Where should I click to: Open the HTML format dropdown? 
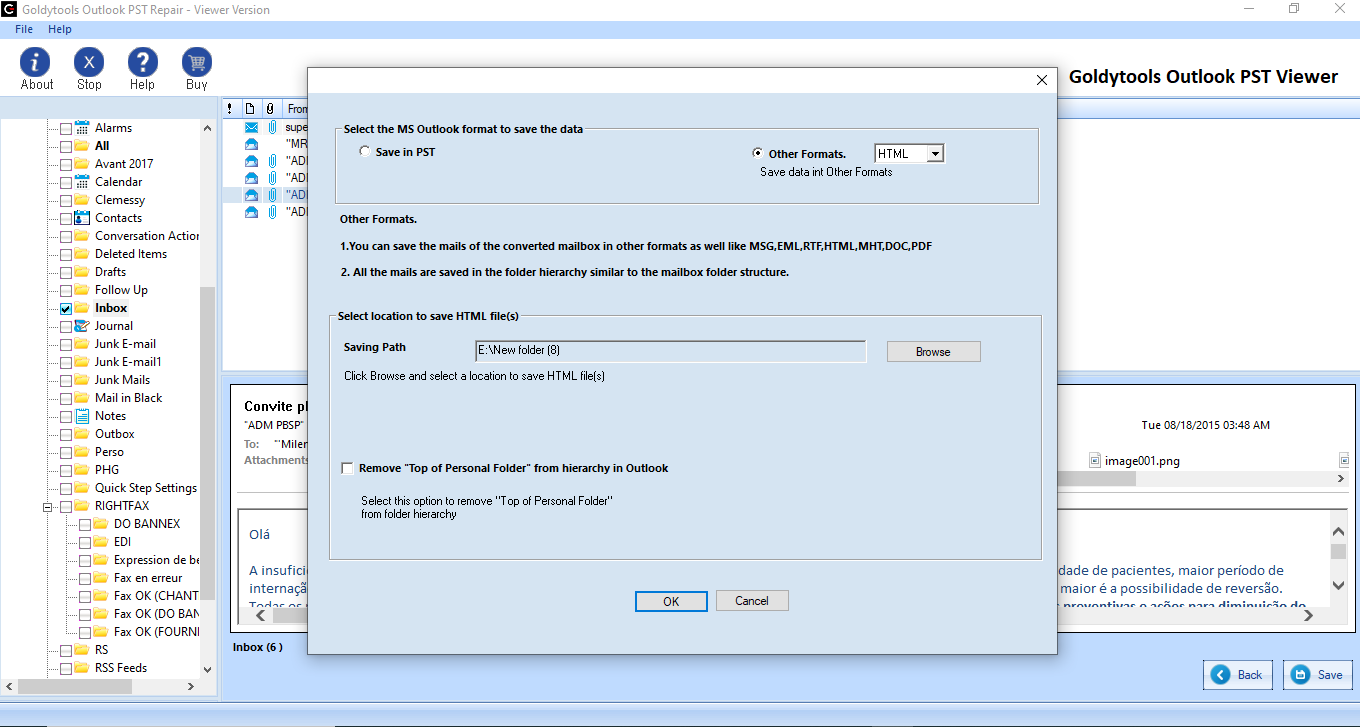click(x=935, y=153)
